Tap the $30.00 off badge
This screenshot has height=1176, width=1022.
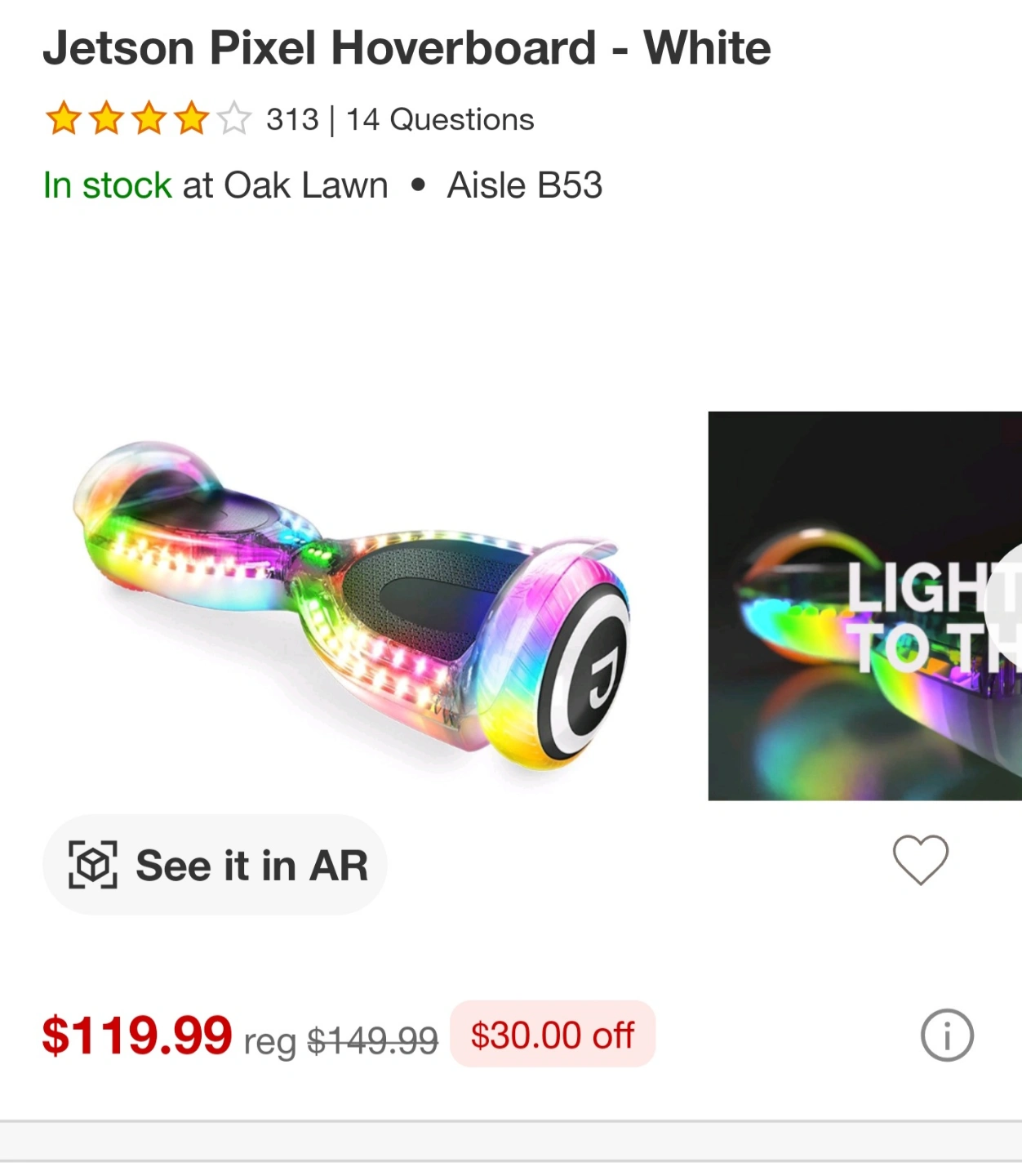553,1034
